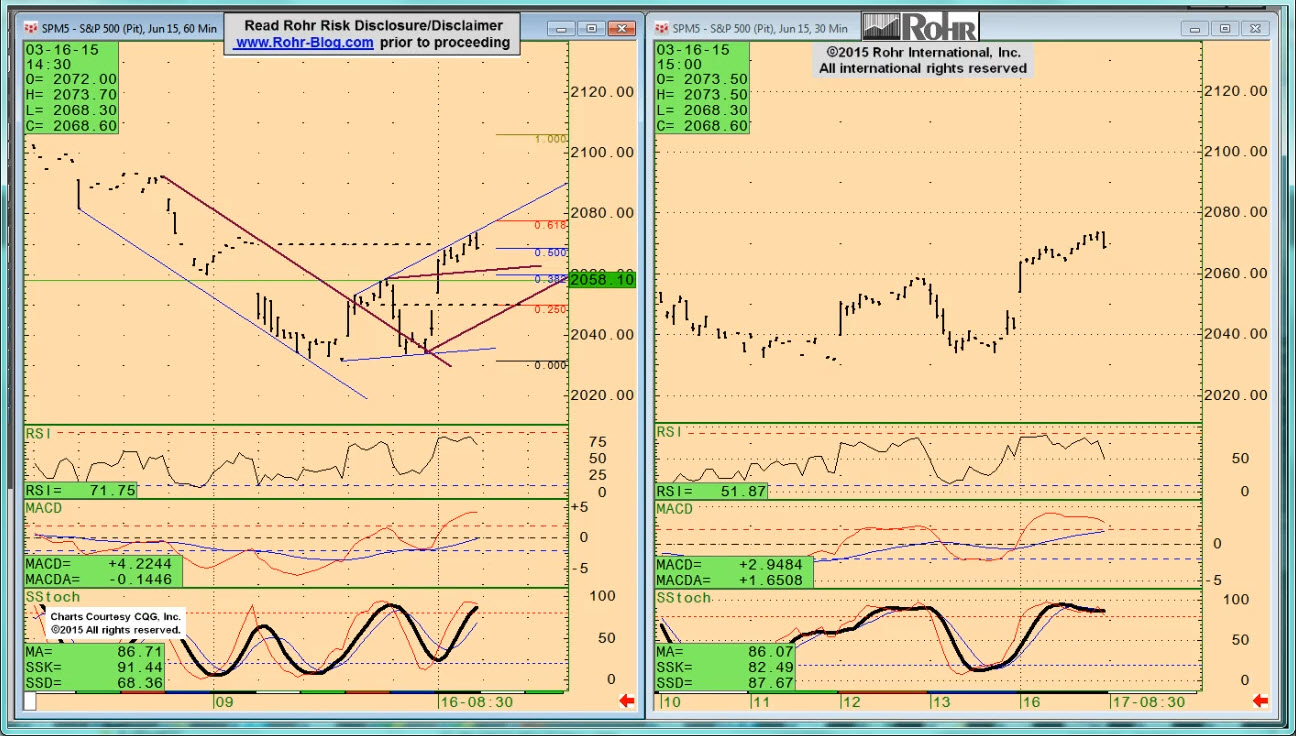Viewport: 1296px width, 736px height.
Task: Click the 16-08:30 time axis label
Action: tap(477, 702)
